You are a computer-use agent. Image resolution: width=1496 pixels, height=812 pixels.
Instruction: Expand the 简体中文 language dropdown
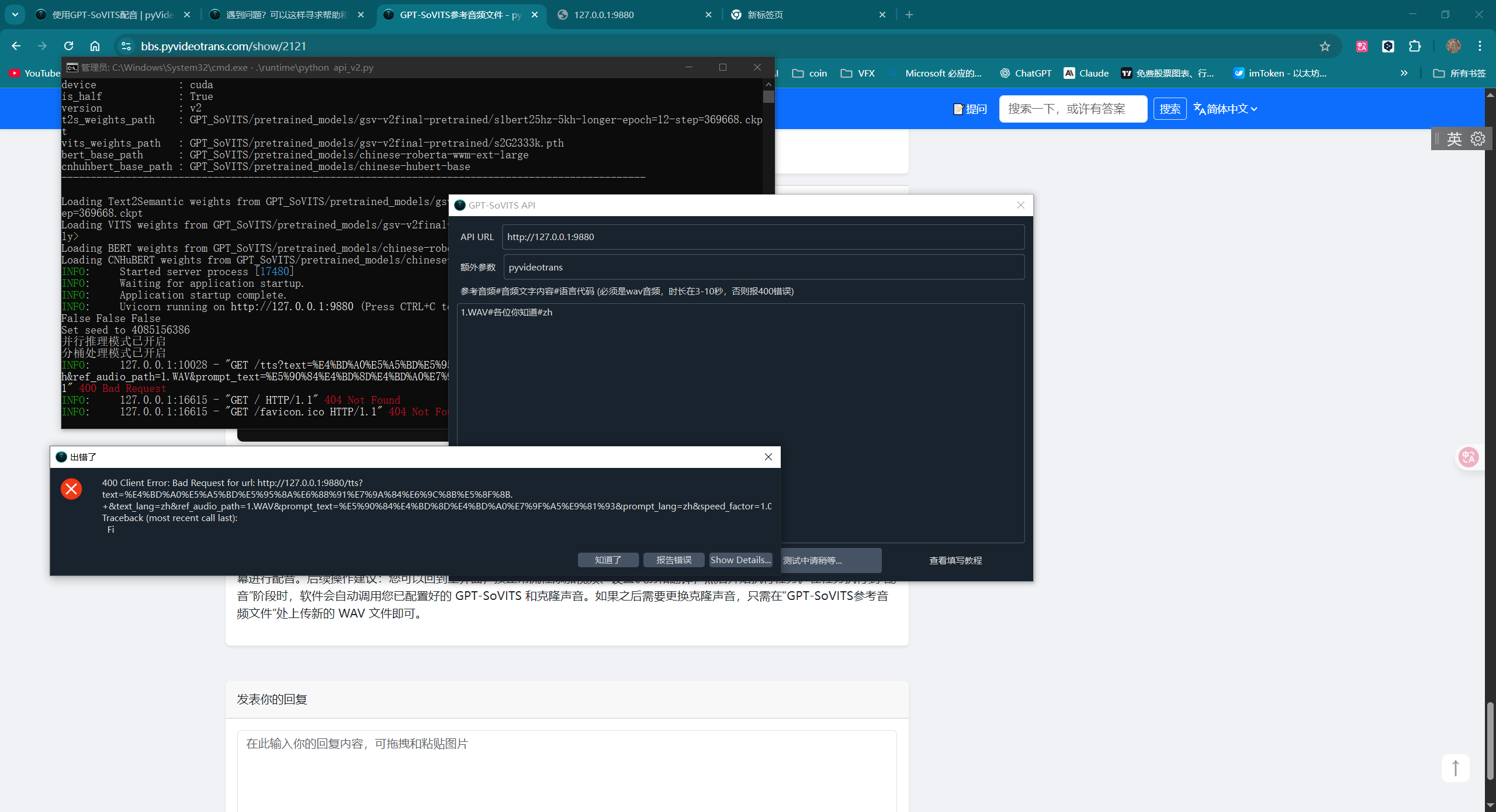[1225, 109]
